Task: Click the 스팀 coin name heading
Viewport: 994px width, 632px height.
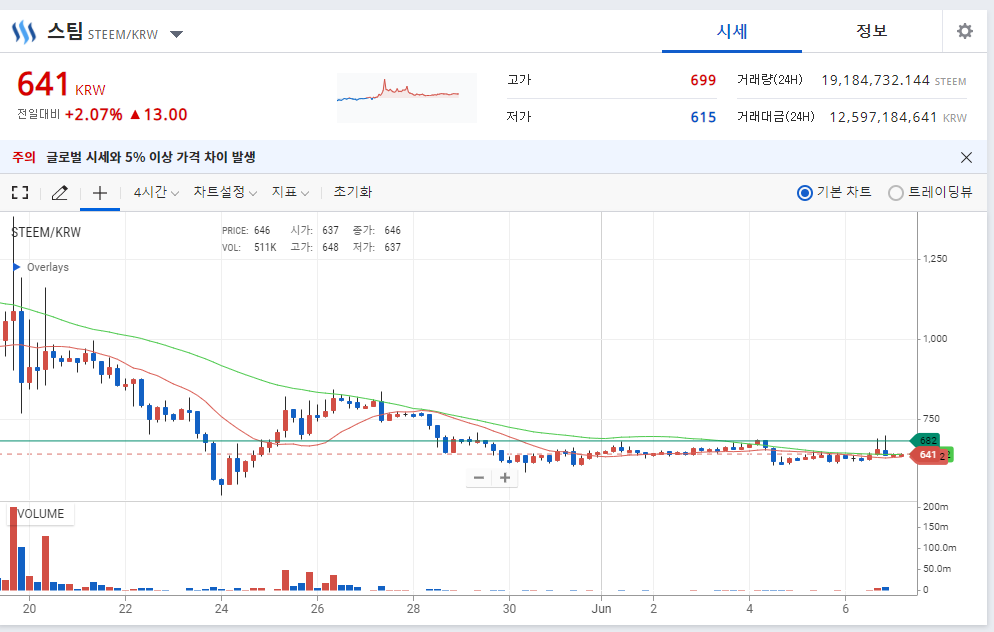Action: point(65,31)
